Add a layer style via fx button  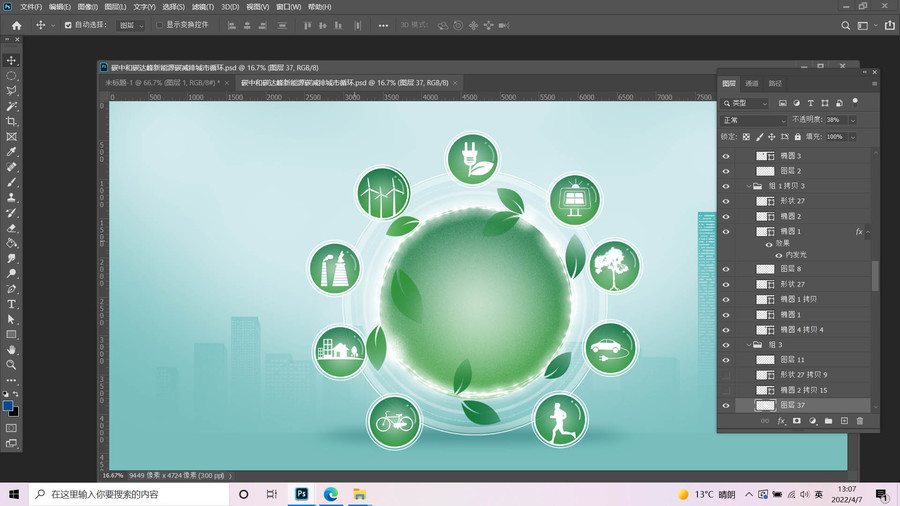[781, 421]
